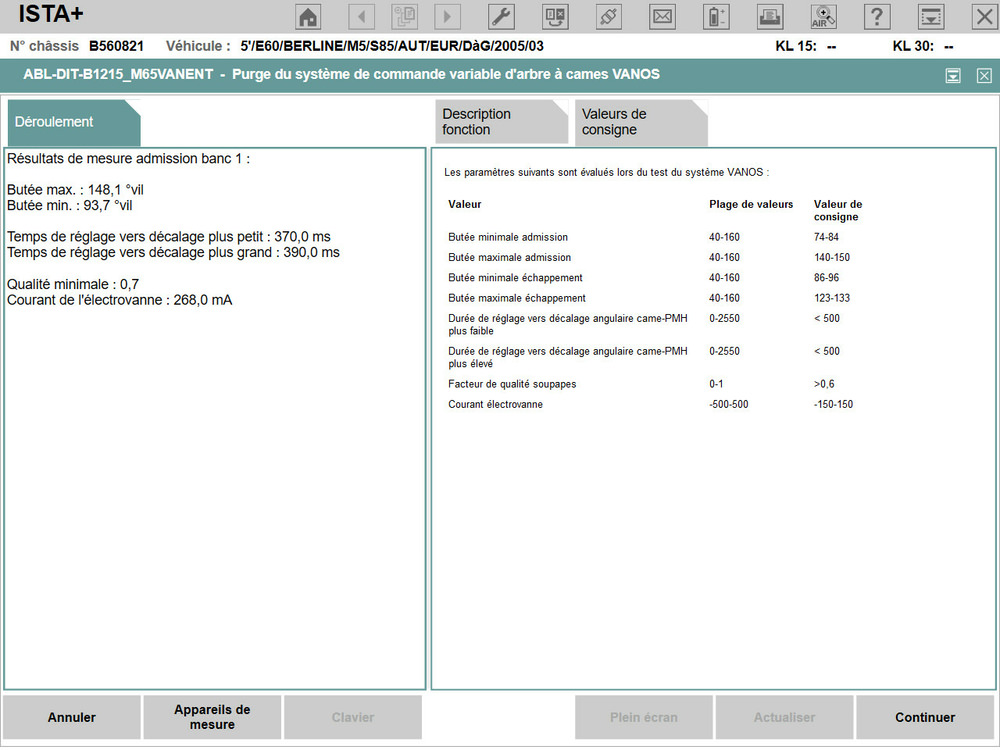The height and width of the screenshot is (750, 1000).
Task: Click the Valeur de consigne column header
Action: click(838, 210)
